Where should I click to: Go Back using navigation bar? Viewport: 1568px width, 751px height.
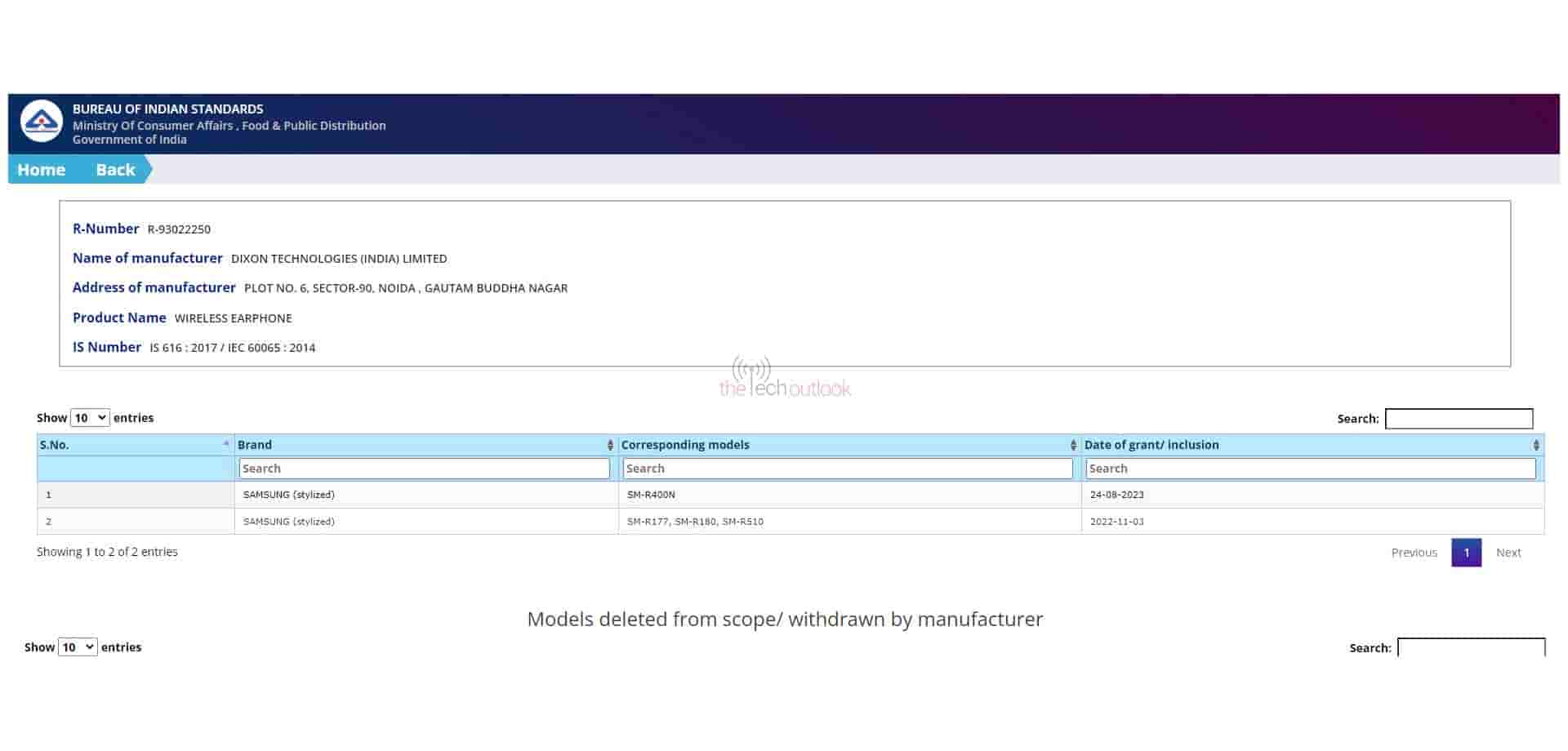[x=115, y=170]
